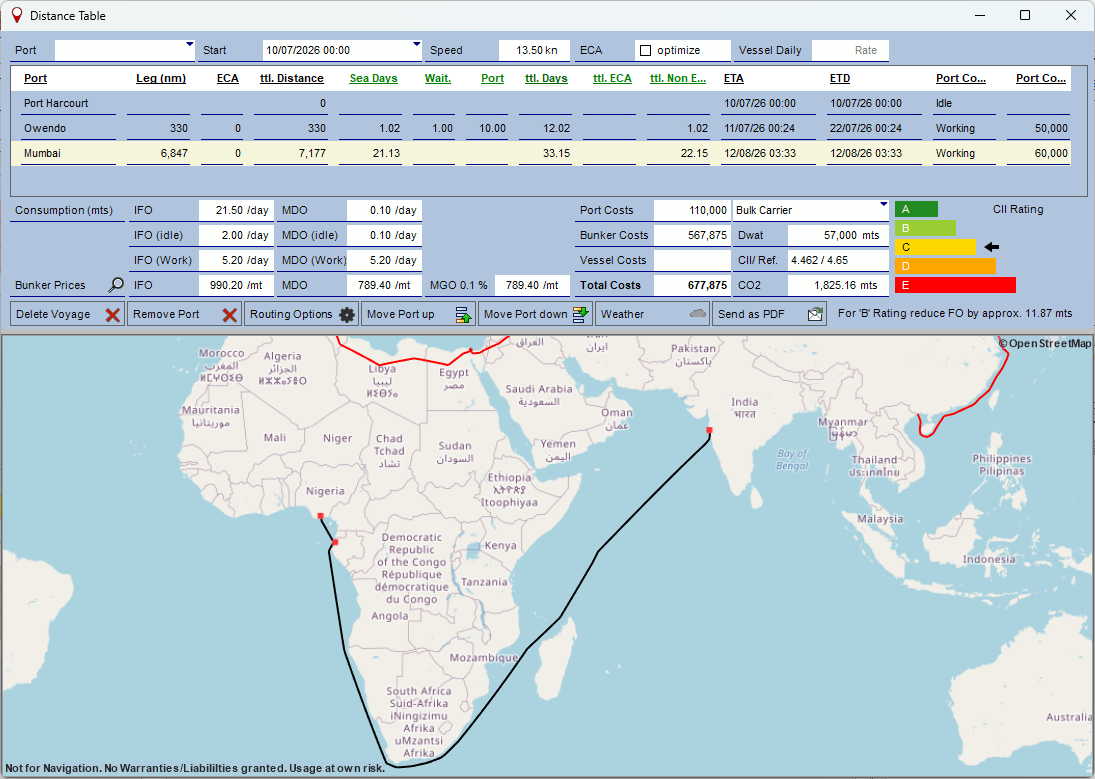Image resolution: width=1095 pixels, height=779 pixels.
Task: Click the green down arrow on Move Port down
Action: click(580, 314)
